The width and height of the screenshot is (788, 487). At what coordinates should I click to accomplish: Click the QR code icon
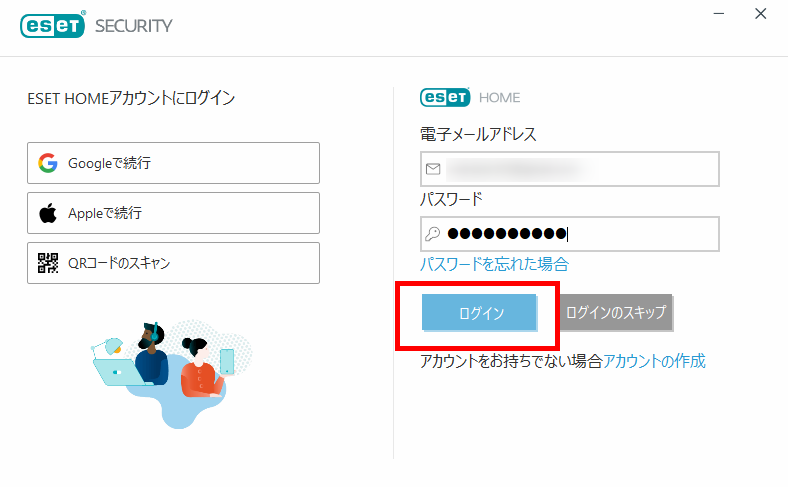point(48,263)
